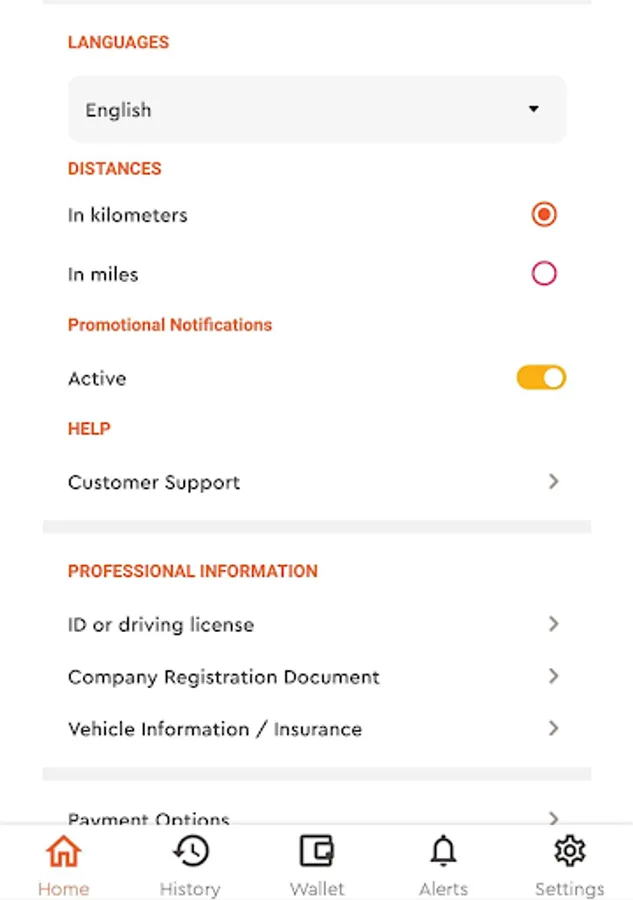Open the English language dropdown
Image resolution: width=633 pixels, height=900 pixels.
[300, 110]
